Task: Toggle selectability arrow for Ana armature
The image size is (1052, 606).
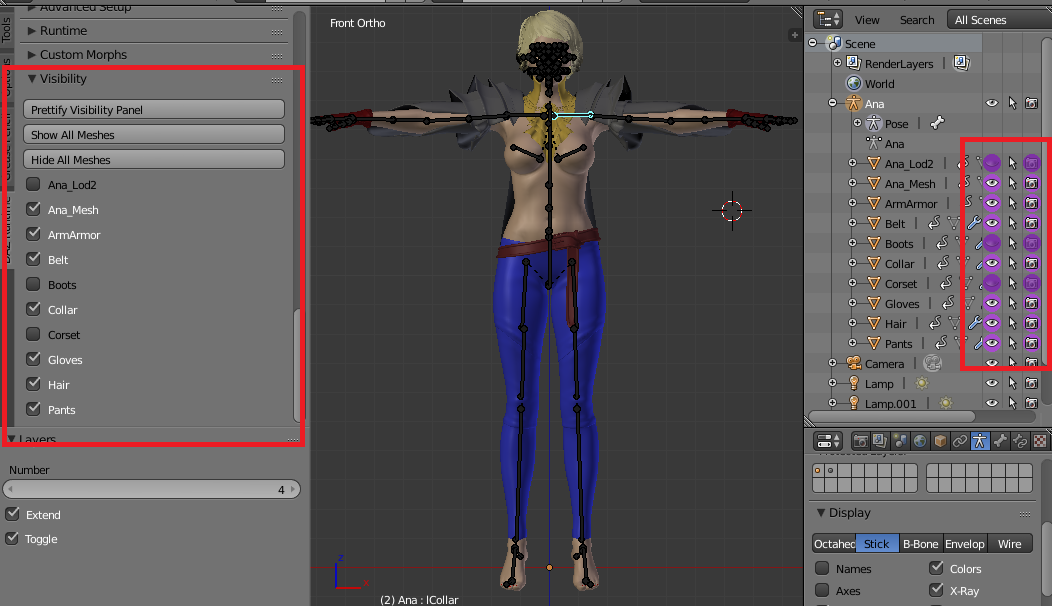Action: click(x=1012, y=103)
